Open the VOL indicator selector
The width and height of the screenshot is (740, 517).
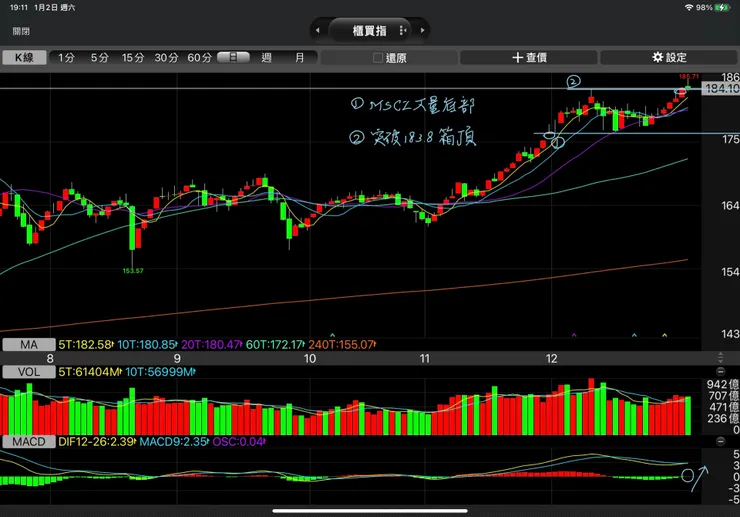pyautogui.click(x=29, y=372)
